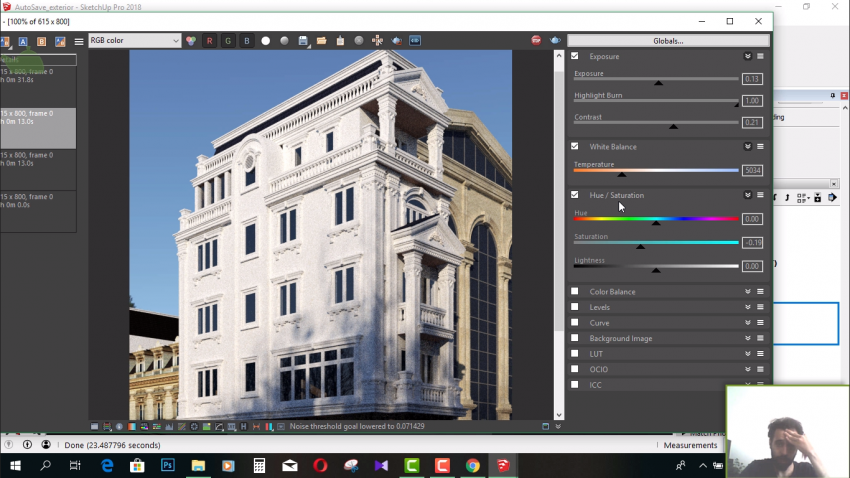Open the Exposure section options menu
The height and width of the screenshot is (478, 850).
761,56
